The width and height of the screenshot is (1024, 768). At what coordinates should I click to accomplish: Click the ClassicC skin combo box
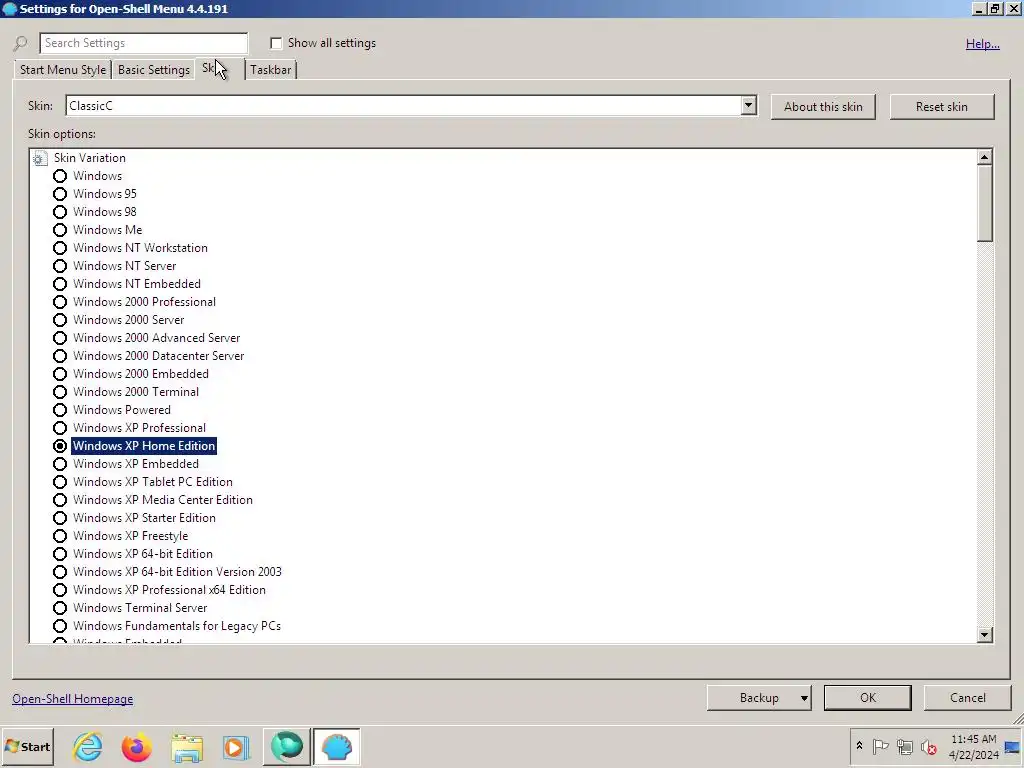tap(411, 106)
